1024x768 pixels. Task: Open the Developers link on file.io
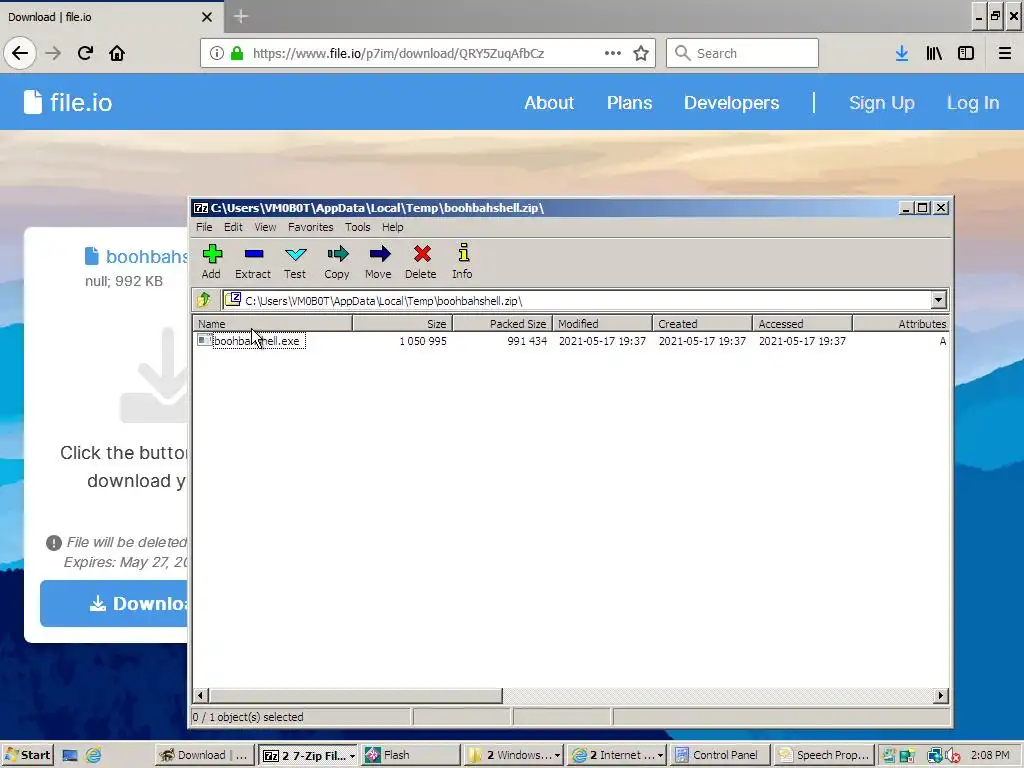tap(731, 103)
